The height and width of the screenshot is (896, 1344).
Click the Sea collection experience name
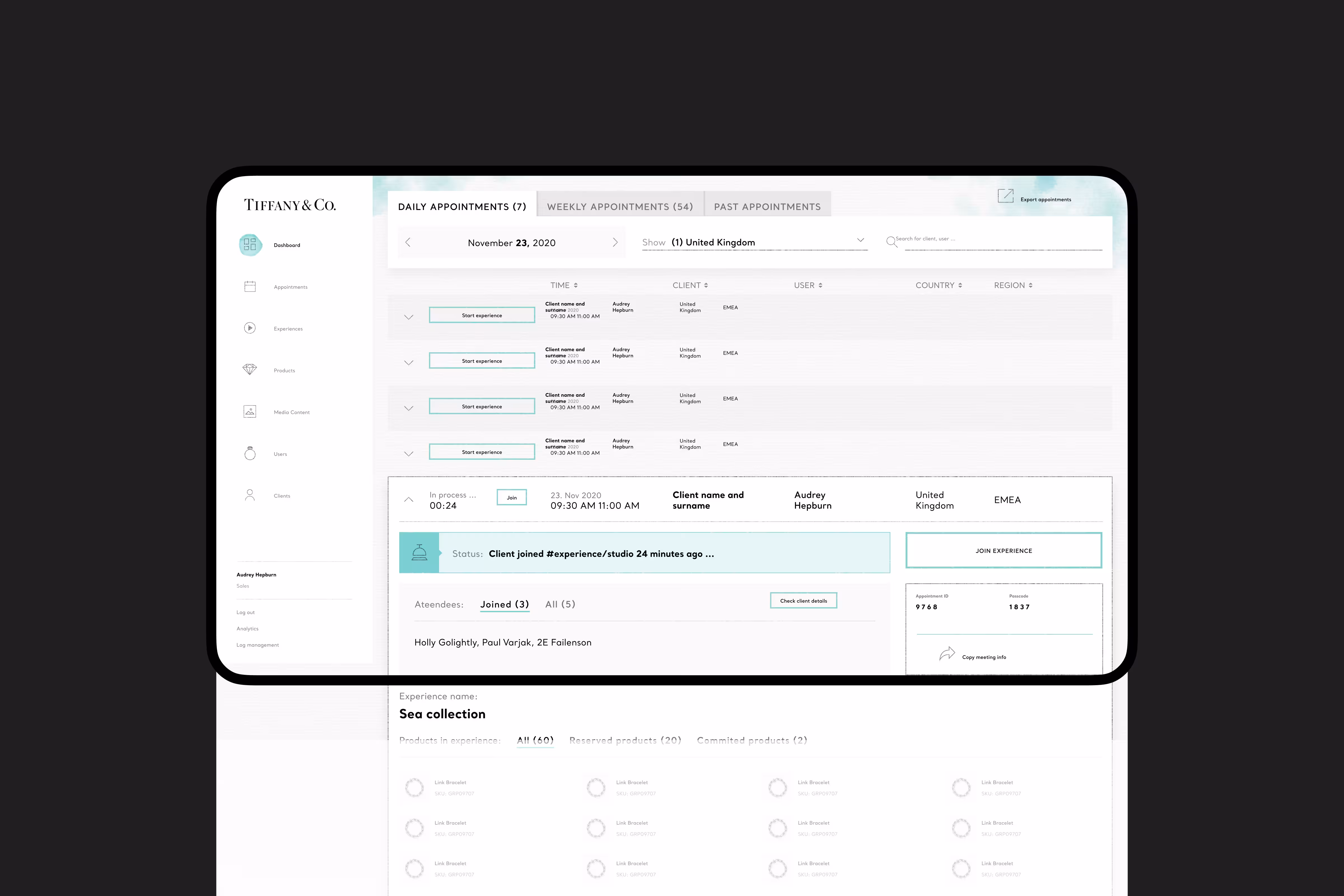442,714
